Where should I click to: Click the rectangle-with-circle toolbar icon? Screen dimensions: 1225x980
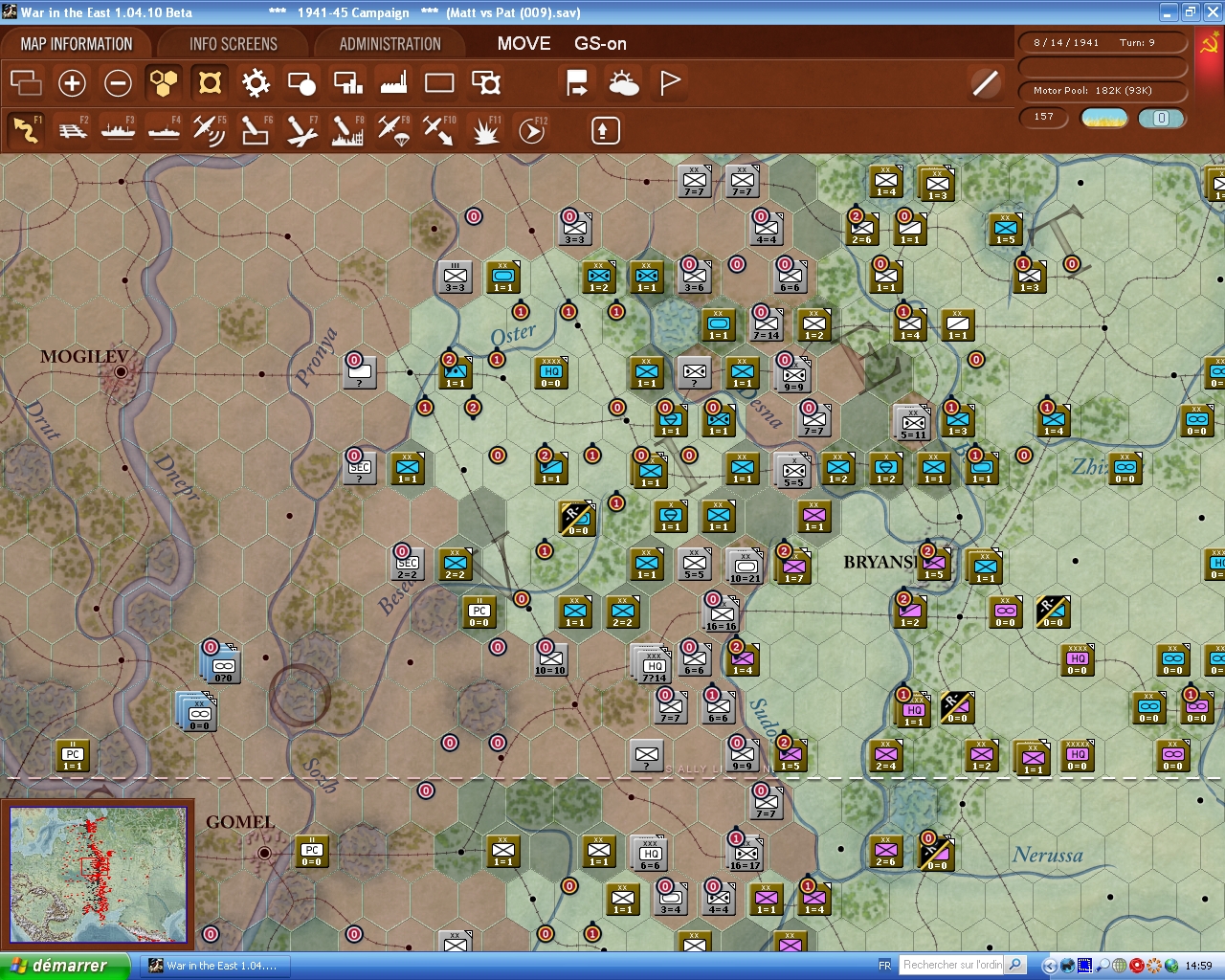click(301, 83)
